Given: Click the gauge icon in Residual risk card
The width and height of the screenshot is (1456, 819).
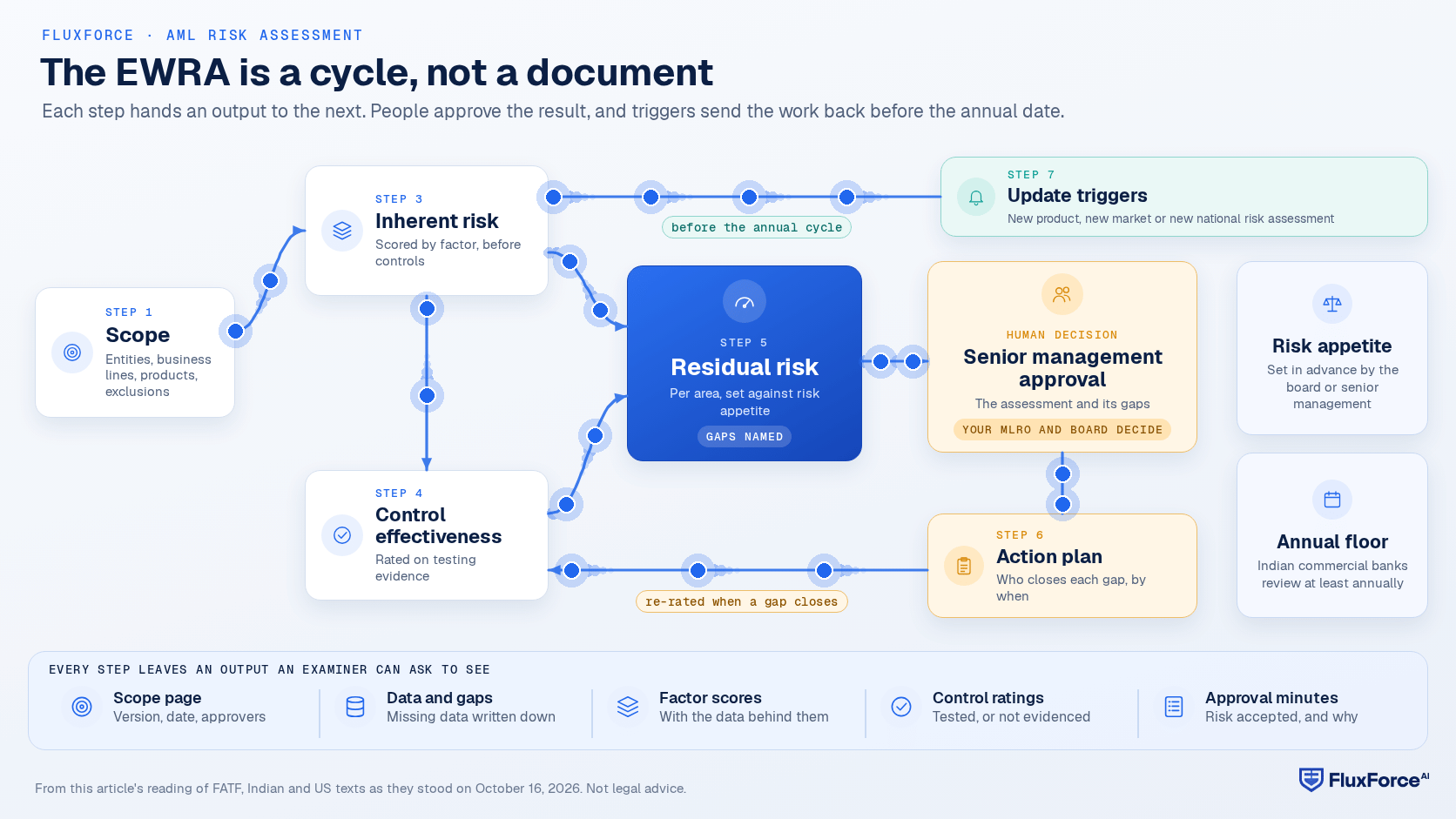Looking at the screenshot, I should (x=745, y=302).
